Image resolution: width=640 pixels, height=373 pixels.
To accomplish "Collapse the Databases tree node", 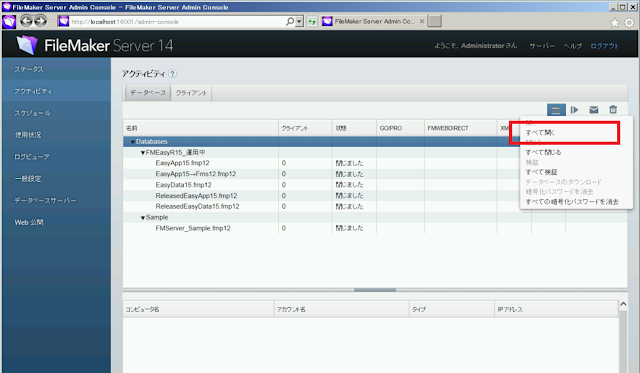I will point(133,142).
